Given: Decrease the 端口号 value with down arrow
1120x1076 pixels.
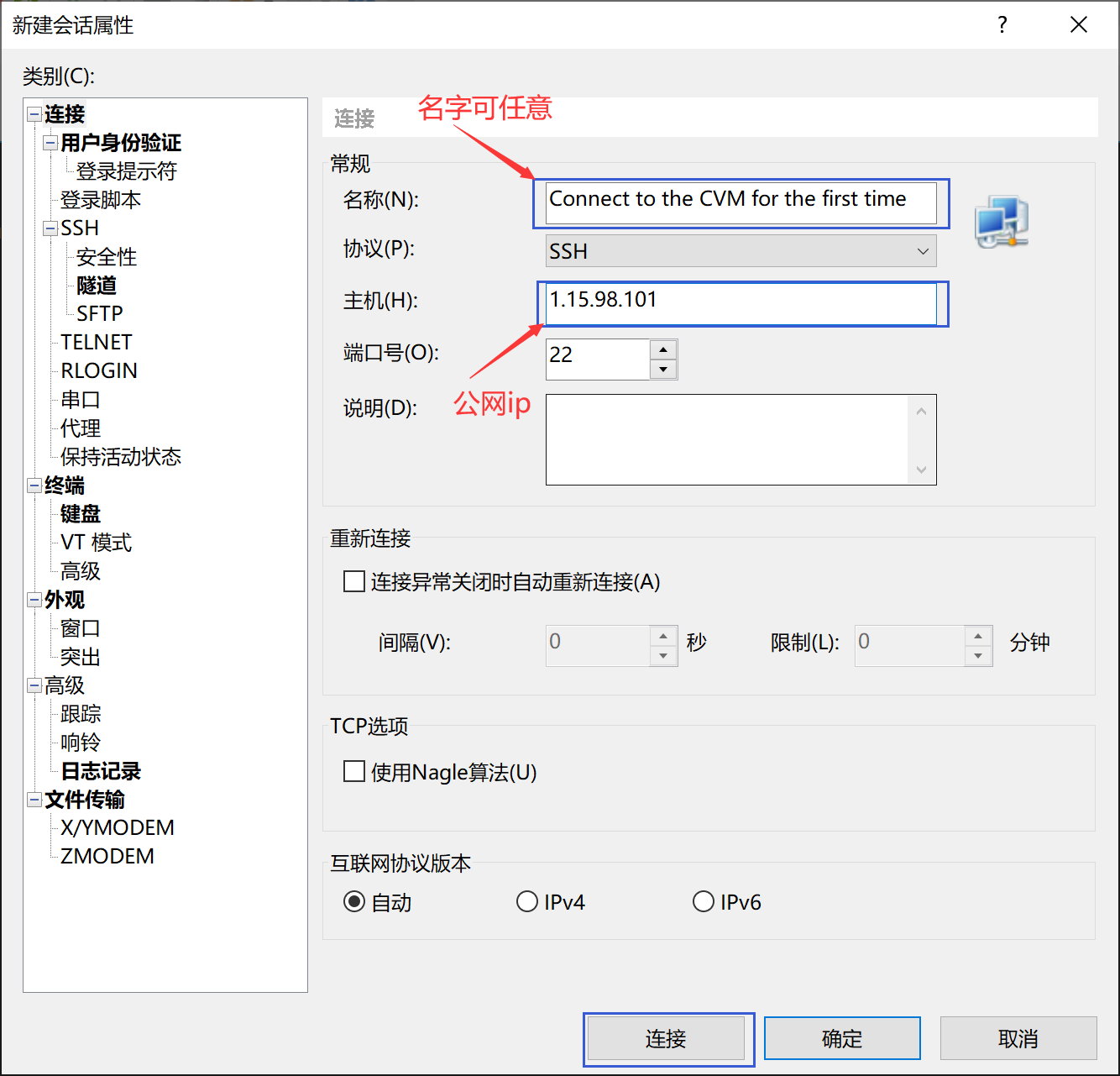Looking at the screenshot, I should tap(663, 370).
